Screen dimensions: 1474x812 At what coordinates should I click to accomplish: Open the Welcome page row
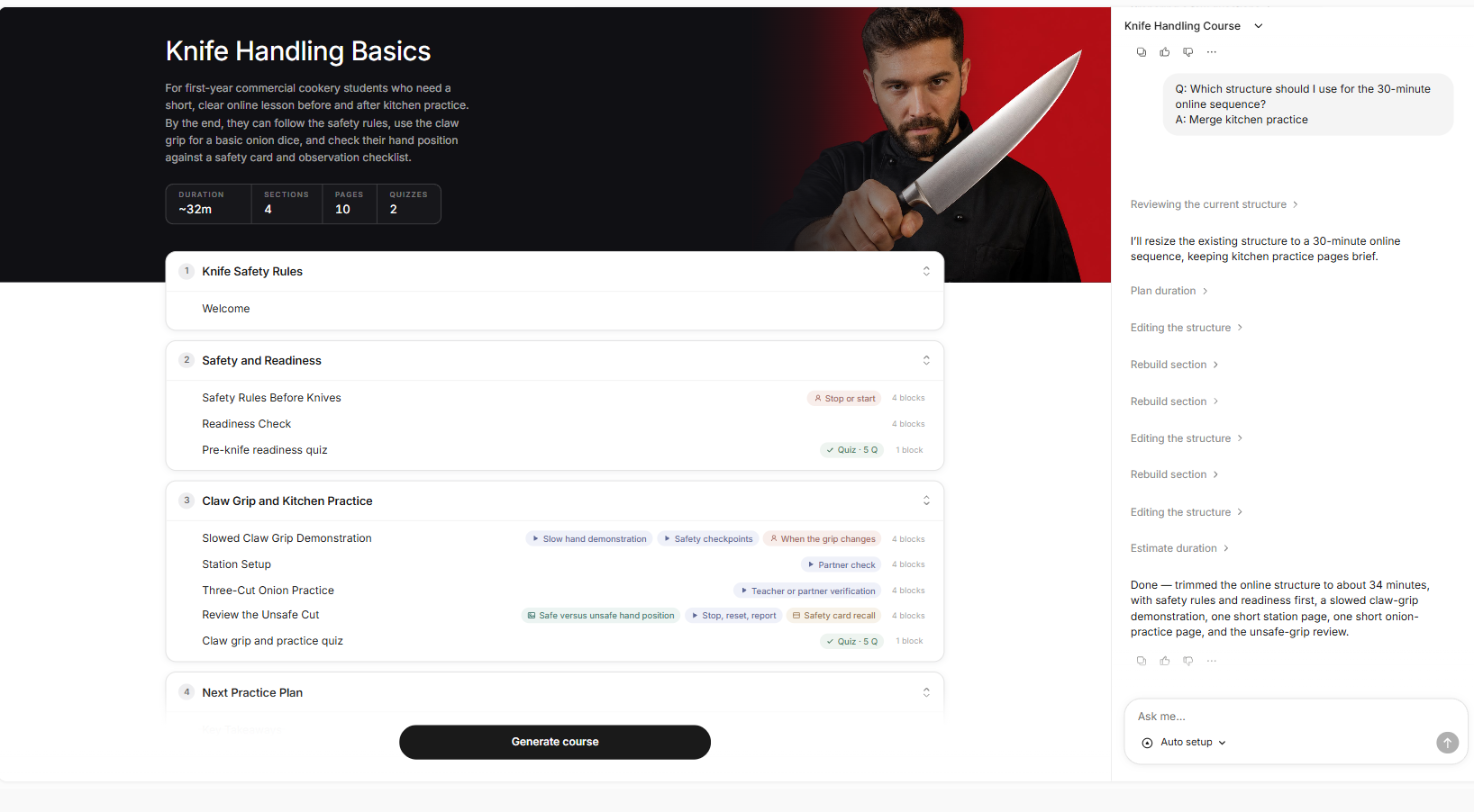point(555,309)
